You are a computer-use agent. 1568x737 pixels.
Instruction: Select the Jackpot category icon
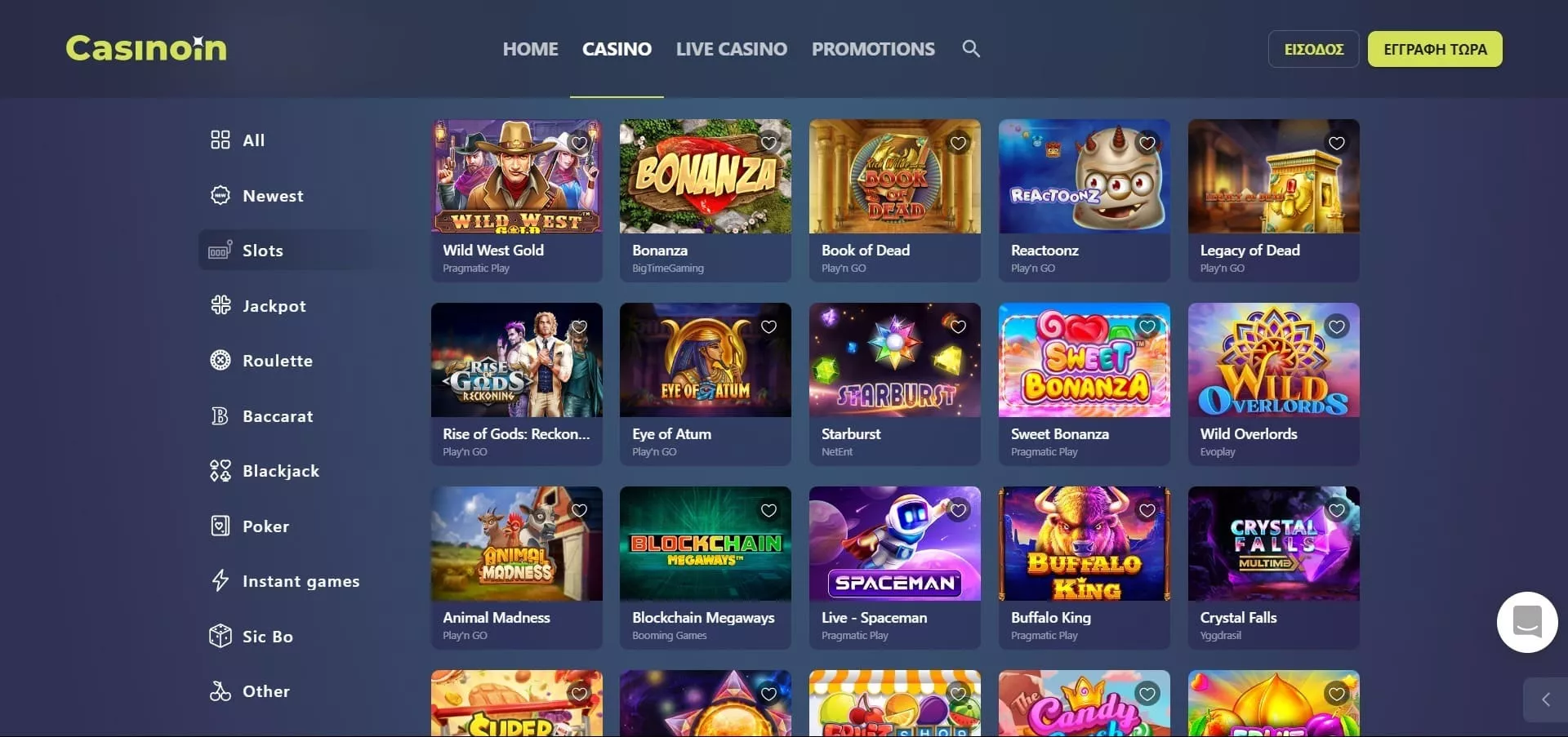click(220, 305)
